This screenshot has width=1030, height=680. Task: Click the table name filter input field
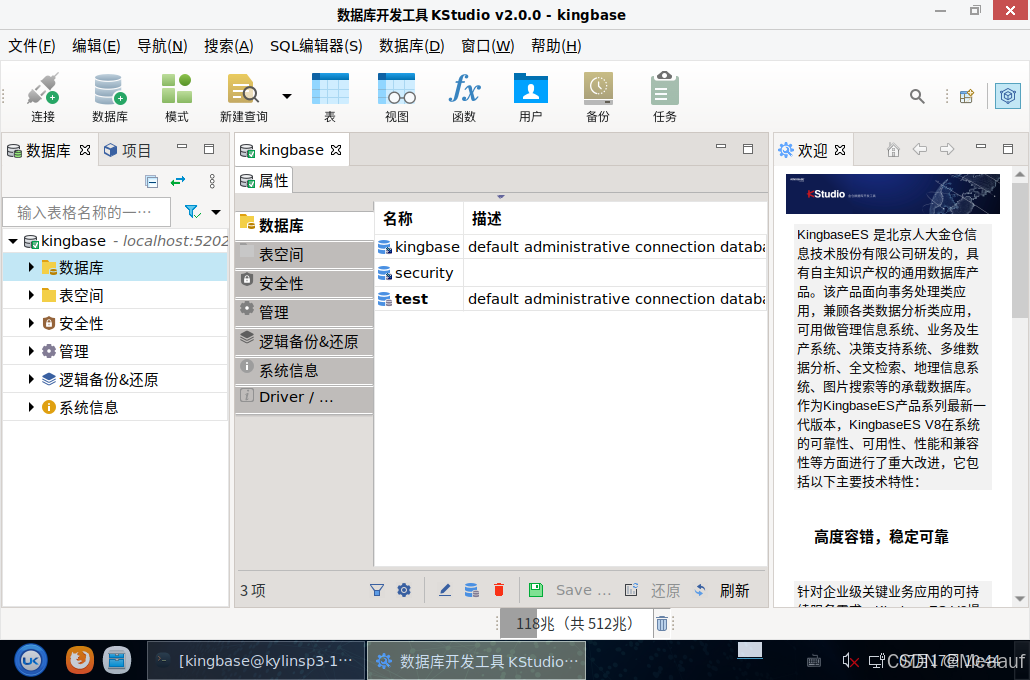87,212
